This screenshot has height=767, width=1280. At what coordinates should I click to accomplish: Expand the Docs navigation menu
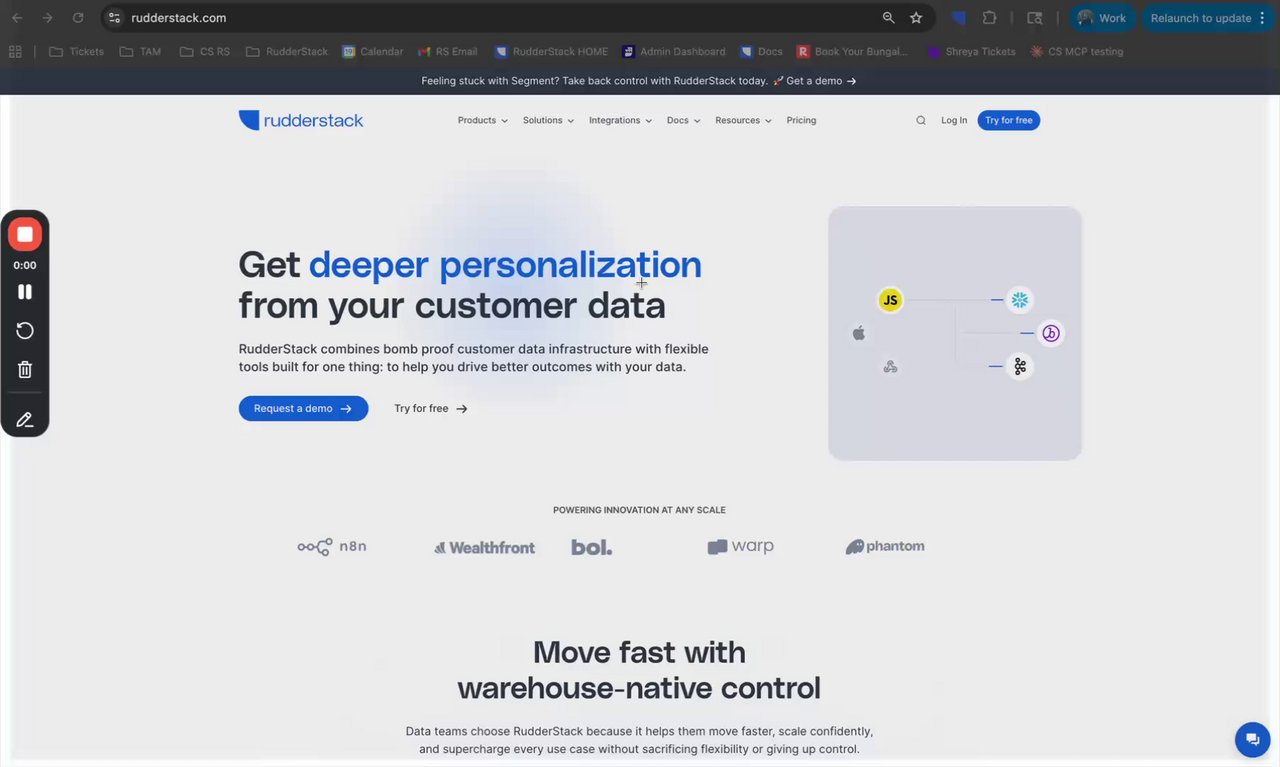pos(683,120)
